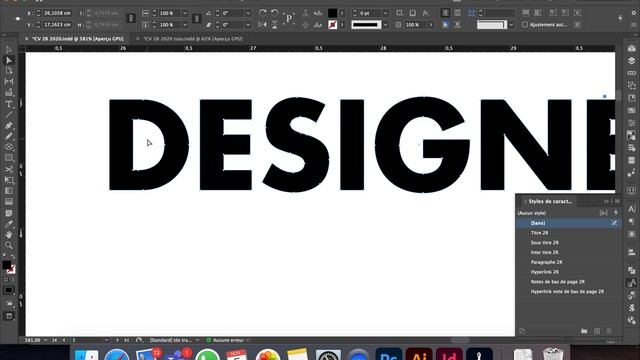Open the Y scale percentage dropdown
The height and width of the screenshot is (360, 640).
(x=185, y=25)
